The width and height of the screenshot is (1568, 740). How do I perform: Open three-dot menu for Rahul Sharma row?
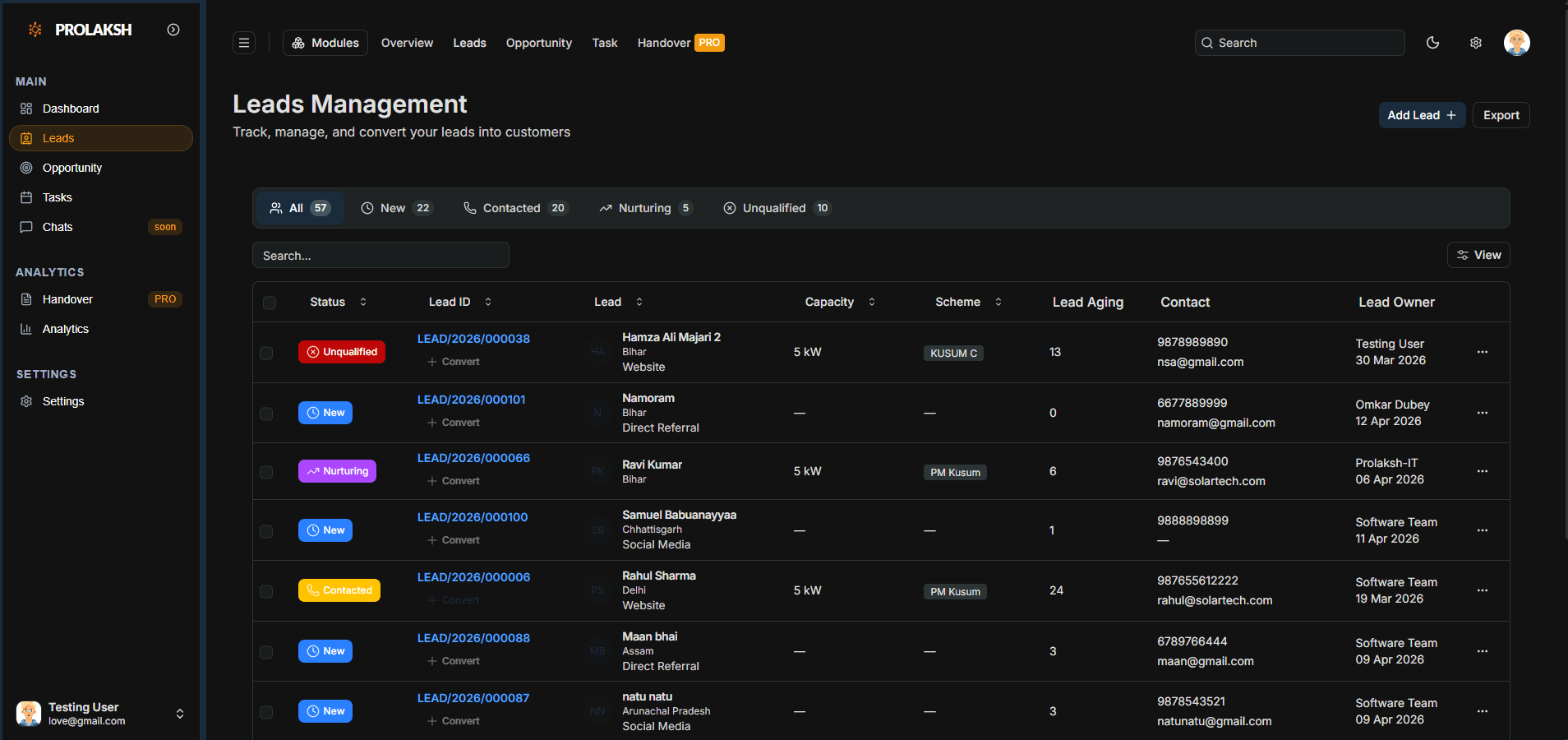[x=1482, y=590]
